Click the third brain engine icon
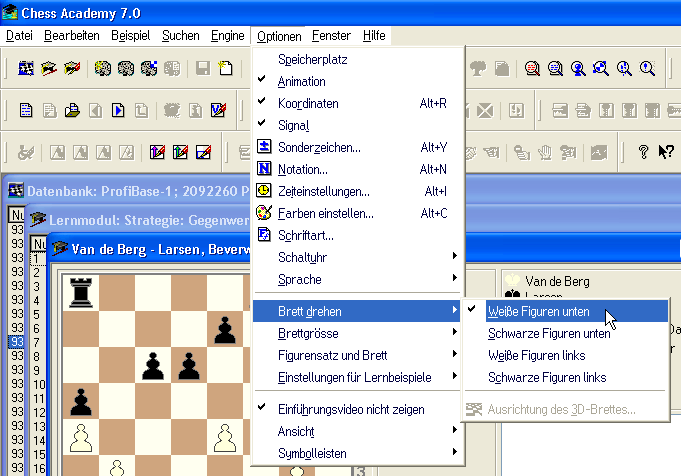The image size is (681, 476). pyautogui.click(x=149, y=68)
